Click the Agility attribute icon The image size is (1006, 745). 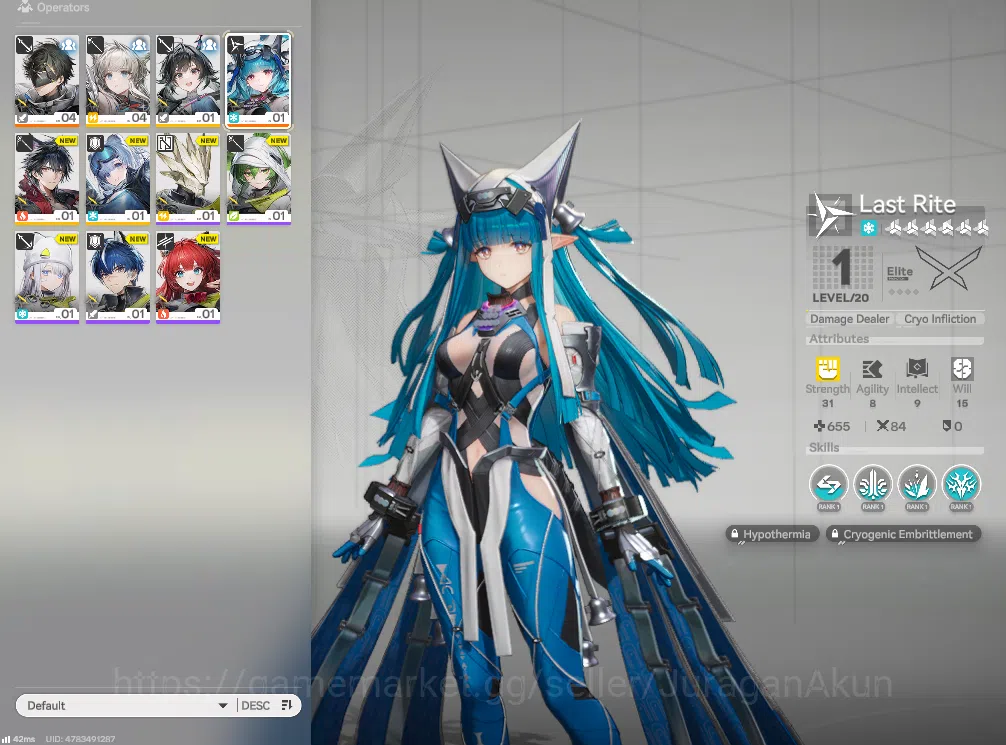pyautogui.click(x=872, y=369)
